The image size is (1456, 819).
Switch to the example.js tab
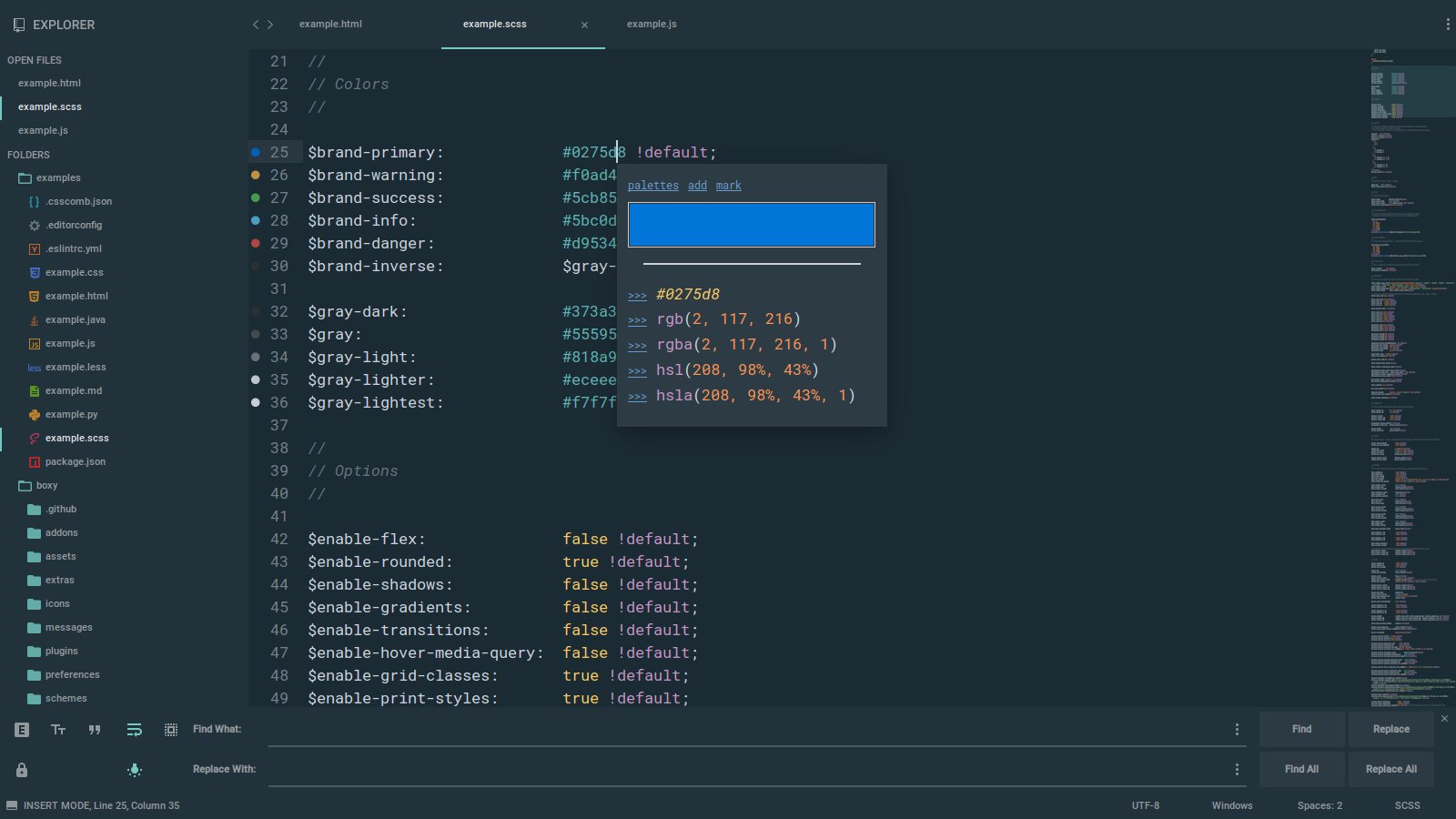pyautogui.click(x=652, y=25)
